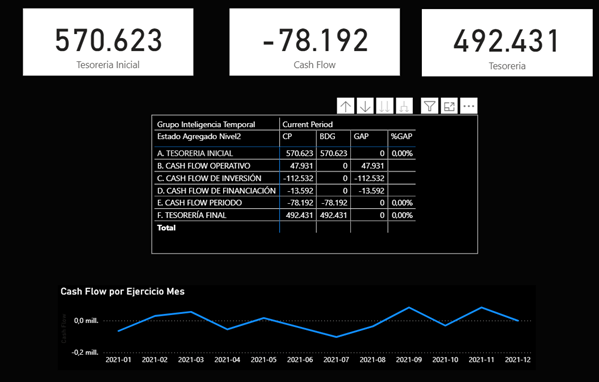Select row D. CASH FLOW DE FINANCIACIÓN
The width and height of the screenshot is (599, 382).
(x=285, y=191)
